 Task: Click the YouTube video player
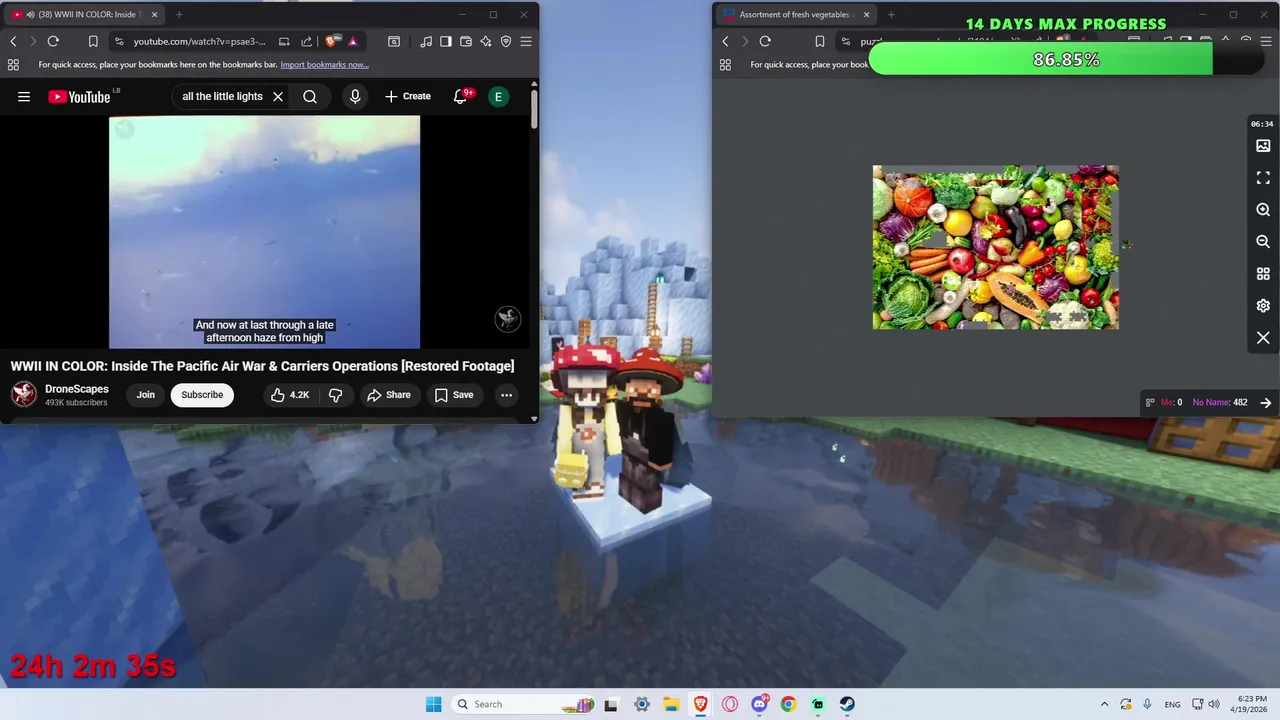click(x=264, y=232)
